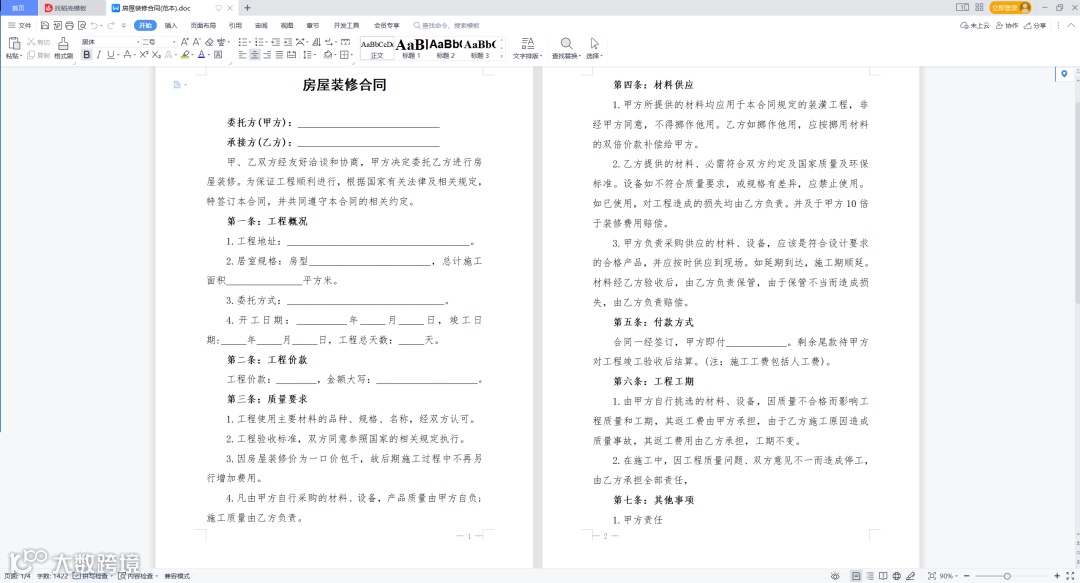Justify paragraph text
This screenshot has height=583, width=1080.
[280, 54]
